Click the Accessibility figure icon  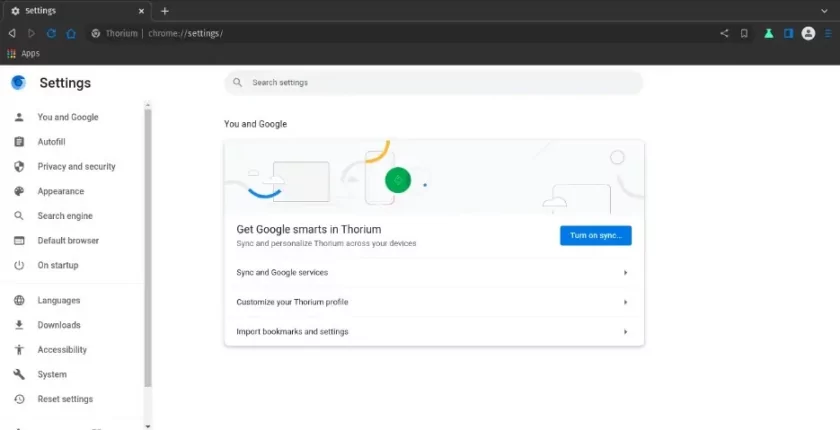pos(19,350)
